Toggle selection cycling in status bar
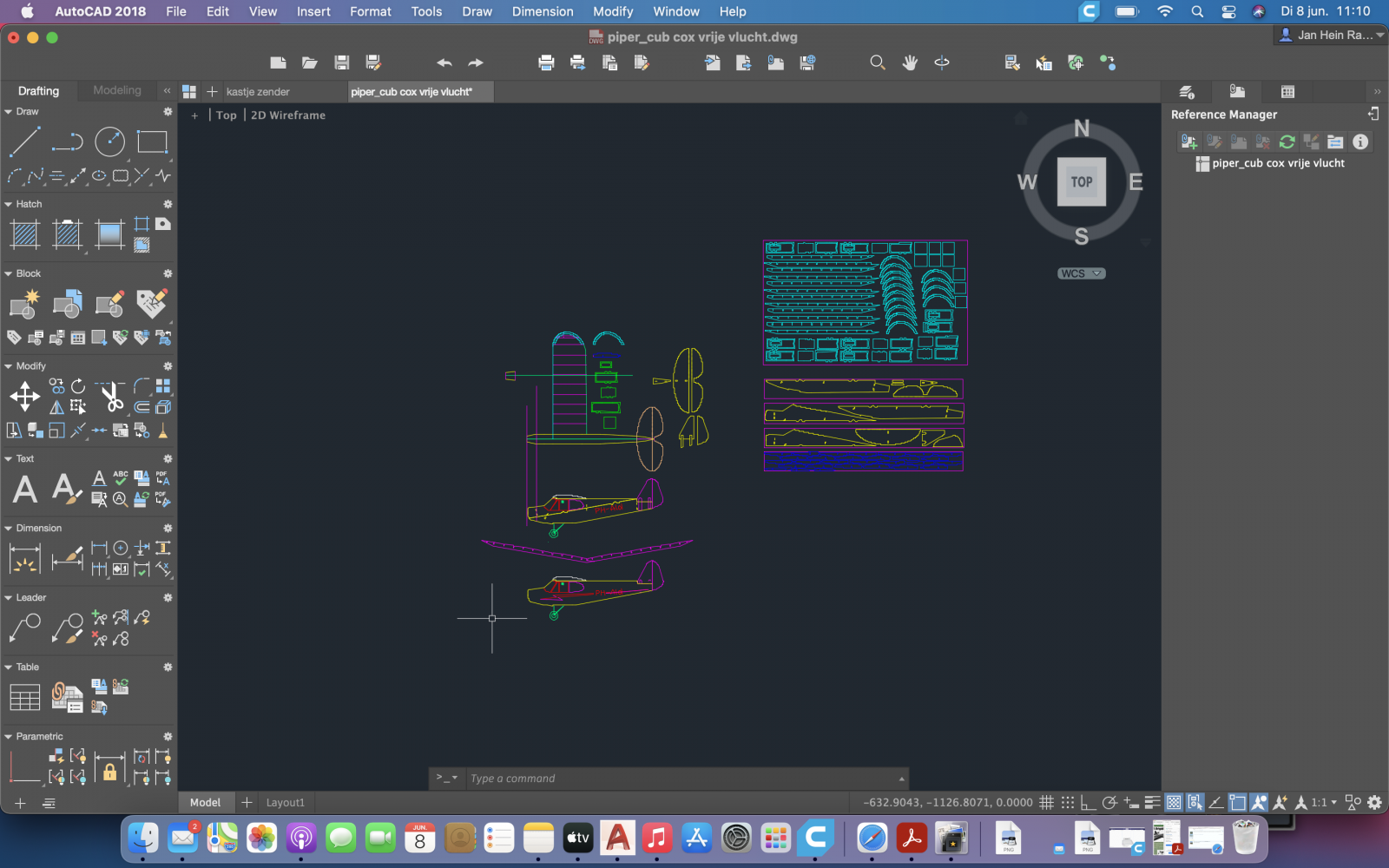 click(1195, 803)
